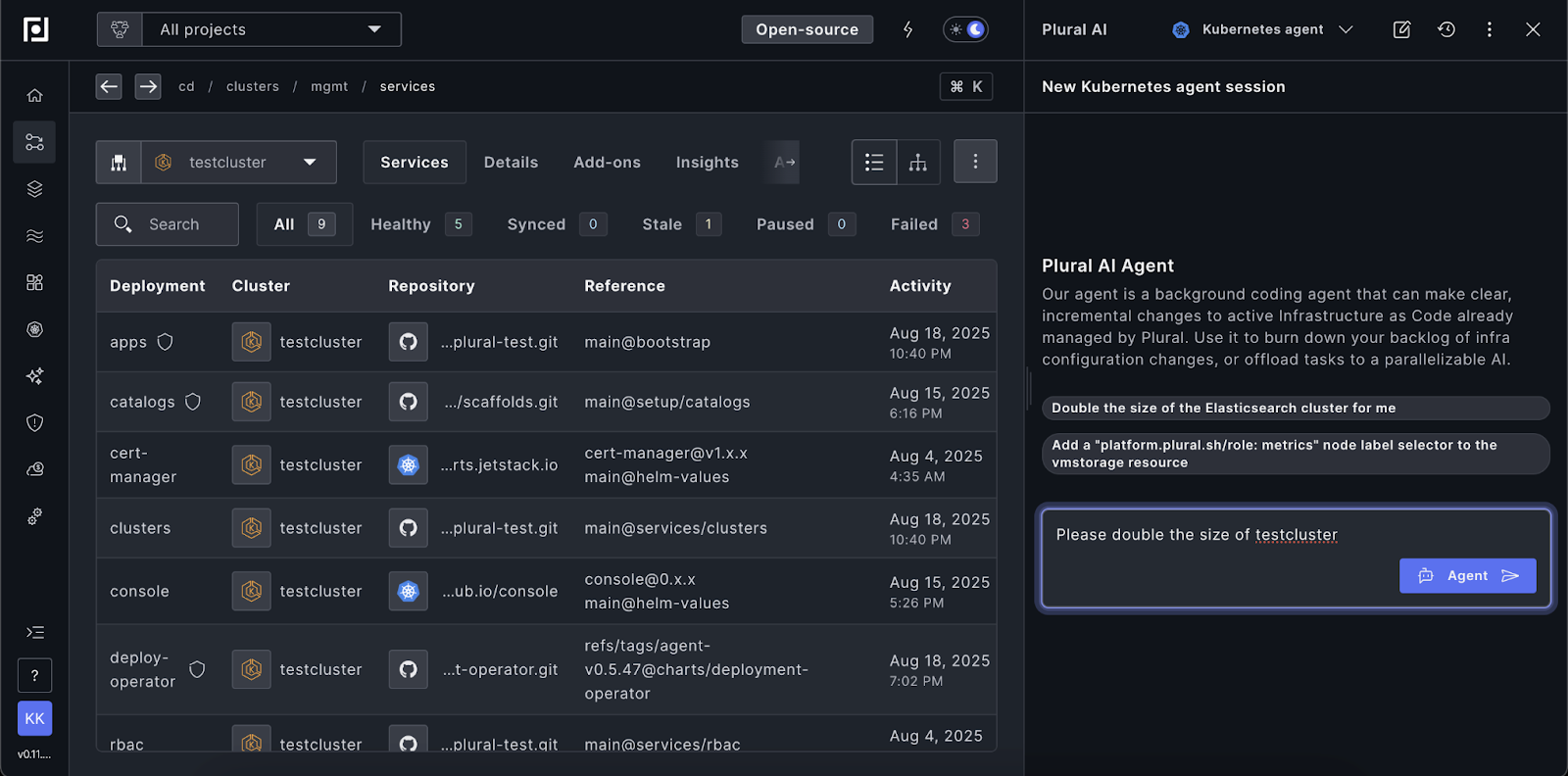Toggle the dark/light mode switch
The image size is (1568, 776).
click(x=965, y=29)
